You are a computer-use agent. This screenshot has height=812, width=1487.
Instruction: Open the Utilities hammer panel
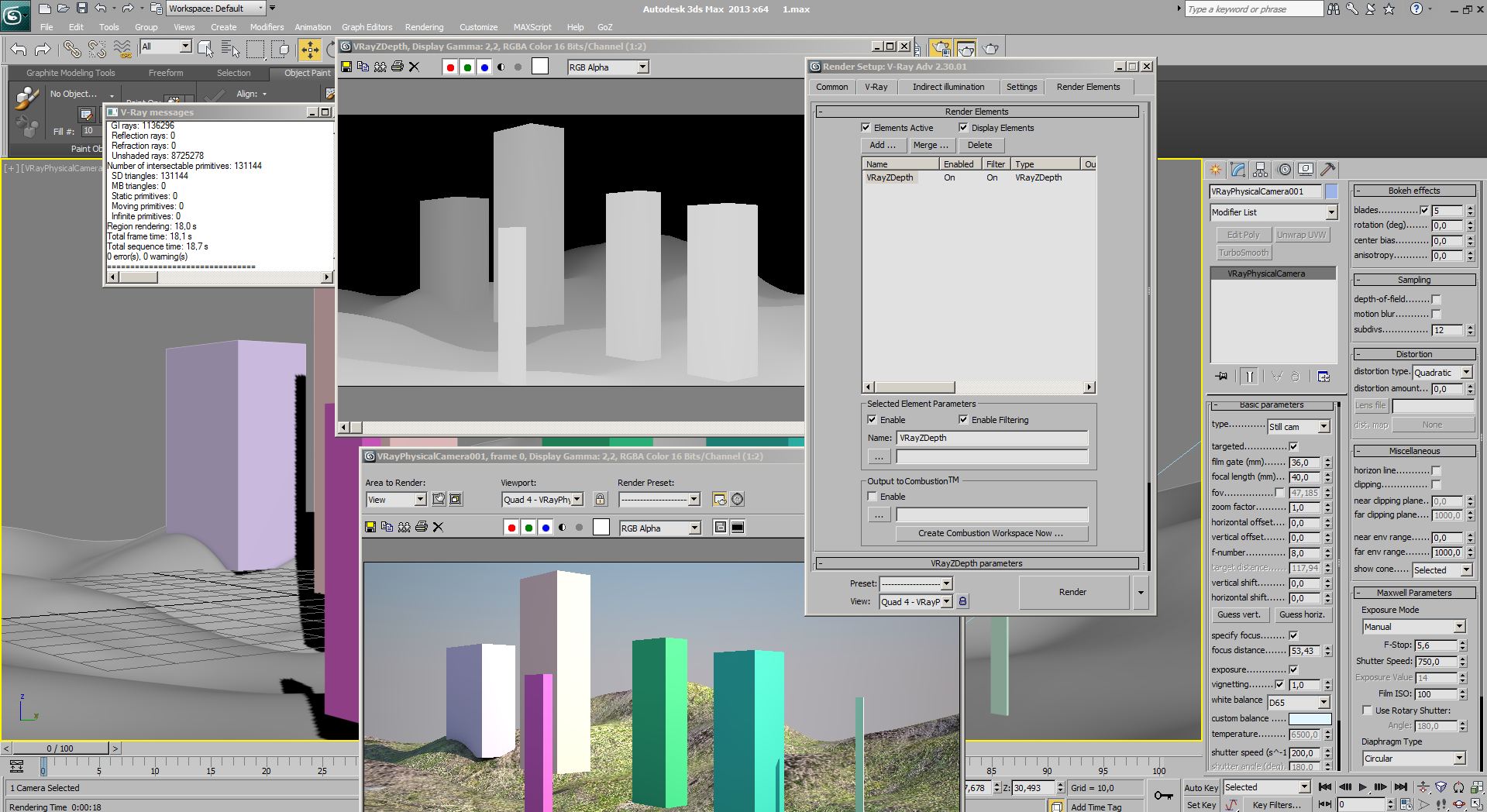click(1328, 170)
